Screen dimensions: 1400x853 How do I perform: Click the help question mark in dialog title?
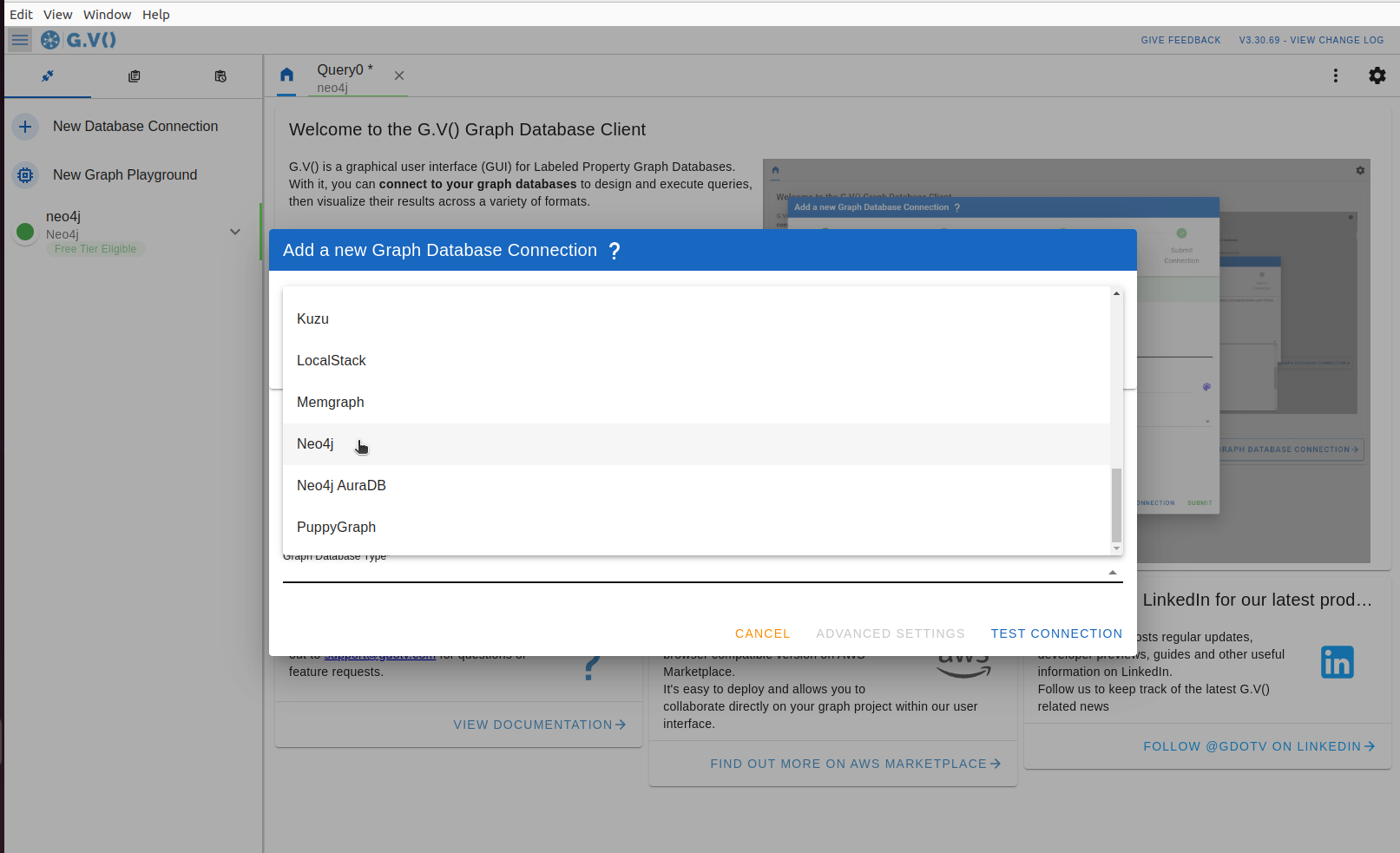[615, 251]
